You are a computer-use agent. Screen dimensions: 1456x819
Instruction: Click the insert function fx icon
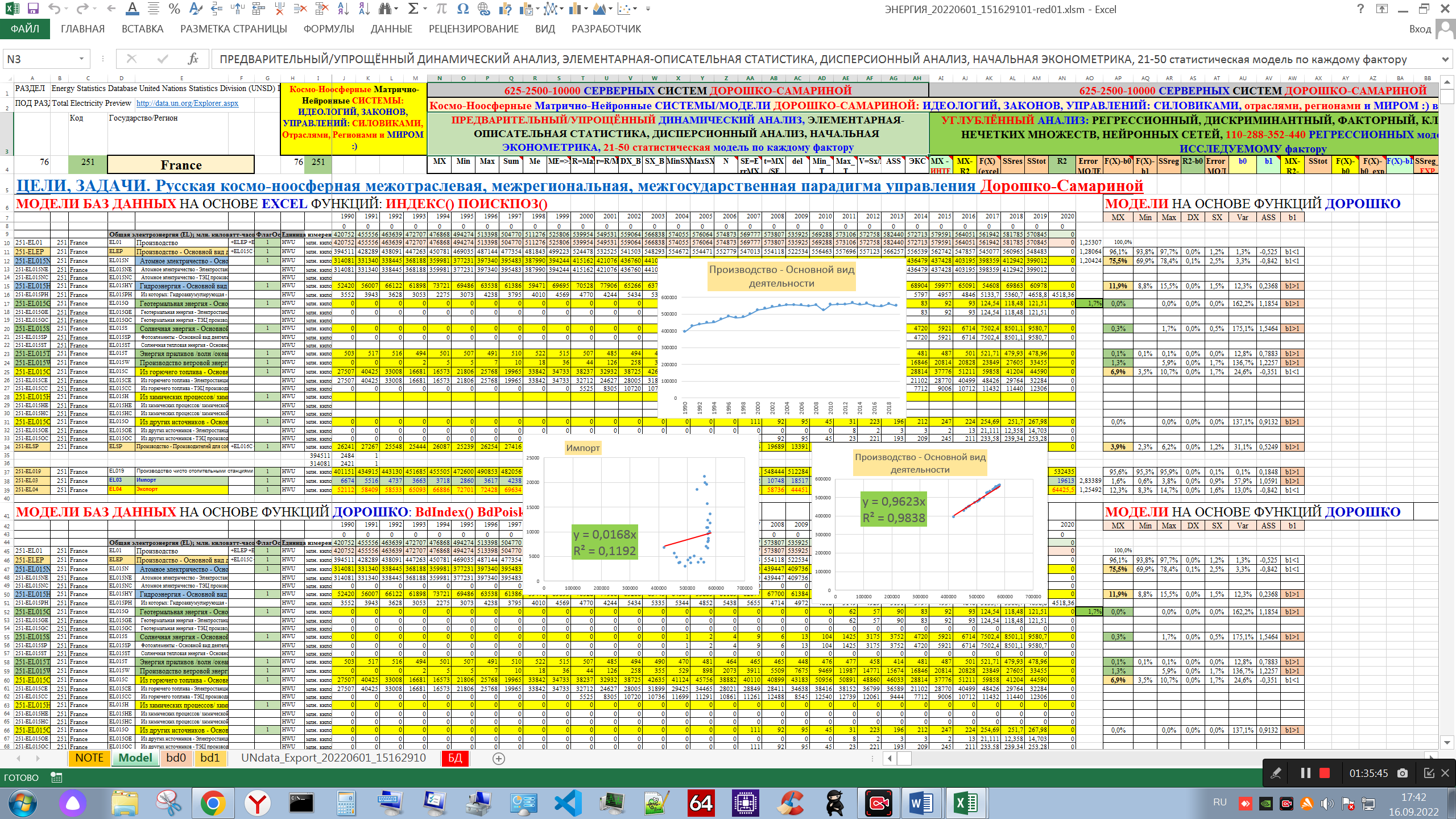(x=193, y=59)
